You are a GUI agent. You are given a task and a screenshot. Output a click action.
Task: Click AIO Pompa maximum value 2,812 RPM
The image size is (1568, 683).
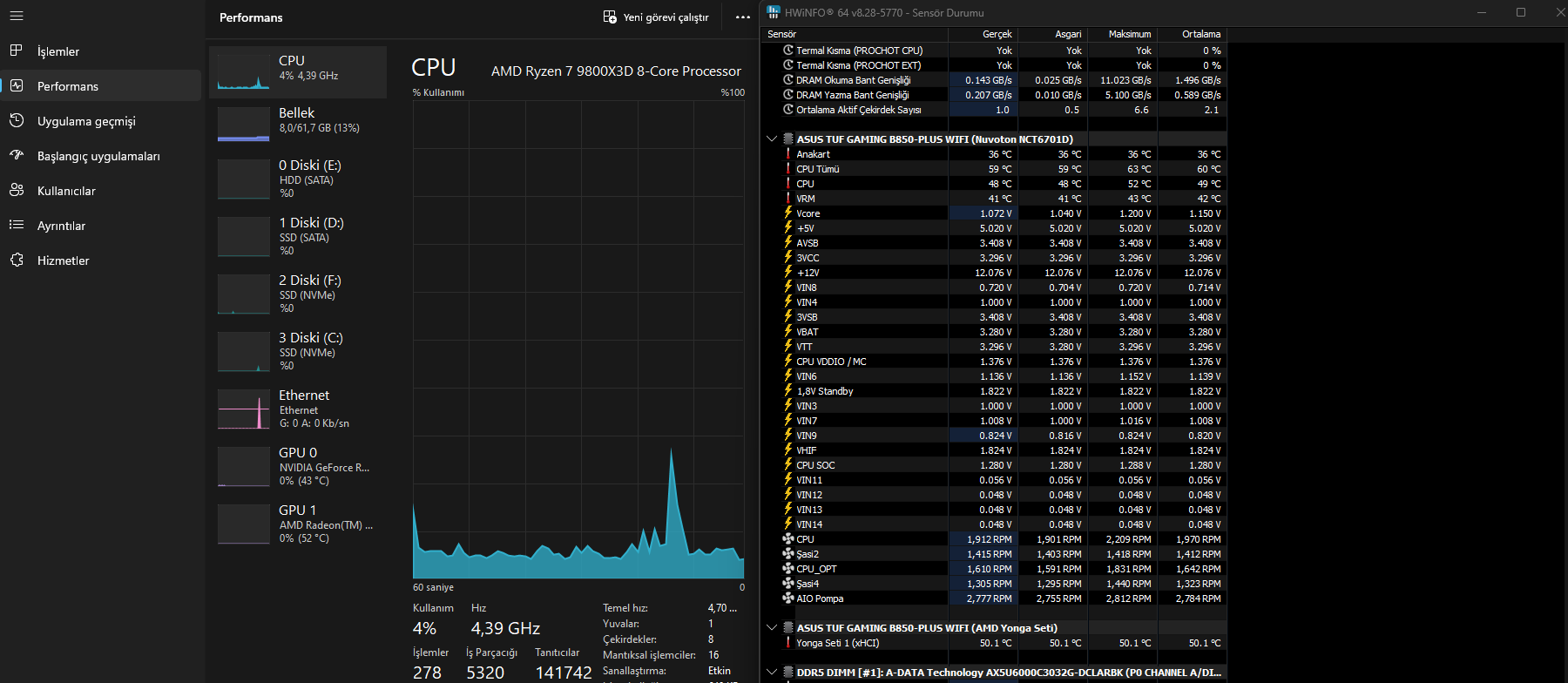pyautogui.click(x=1129, y=598)
